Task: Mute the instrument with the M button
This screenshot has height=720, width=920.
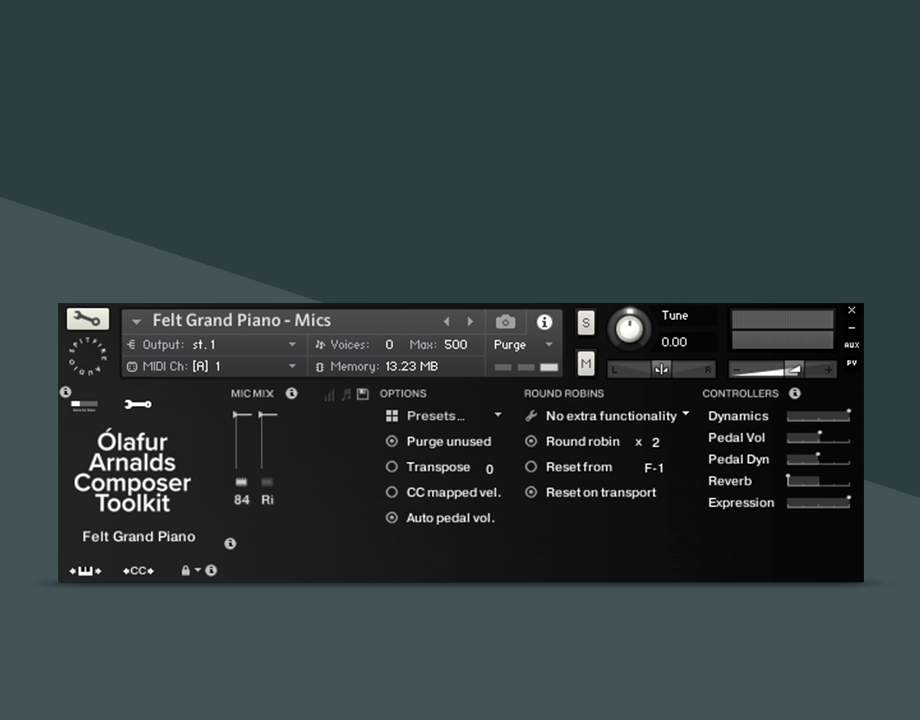Action: click(x=586, y=363)
